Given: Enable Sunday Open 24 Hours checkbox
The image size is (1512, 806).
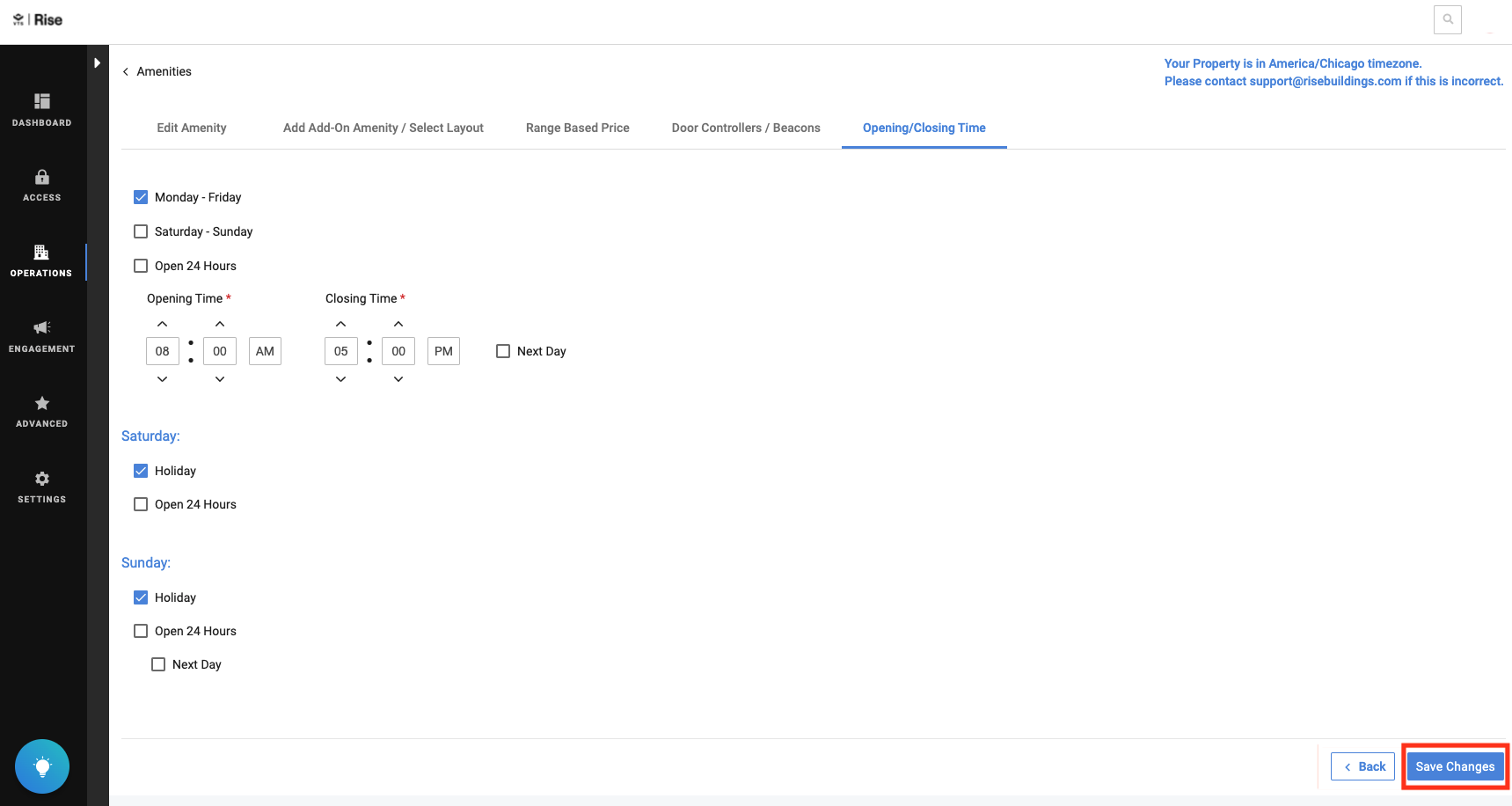Looking at the screenshot, I should coord(141,631).
